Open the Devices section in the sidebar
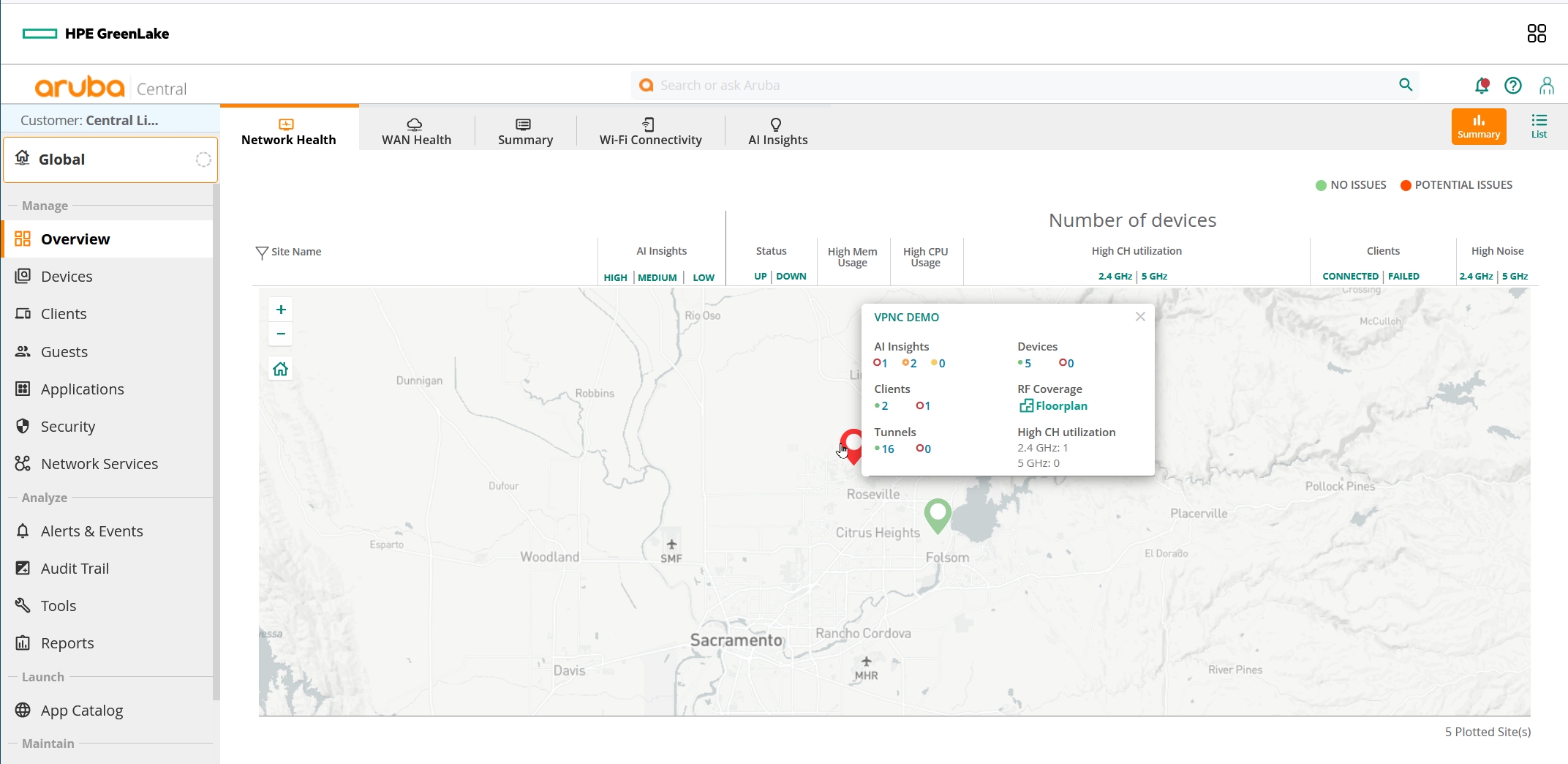 pos(66,276)
